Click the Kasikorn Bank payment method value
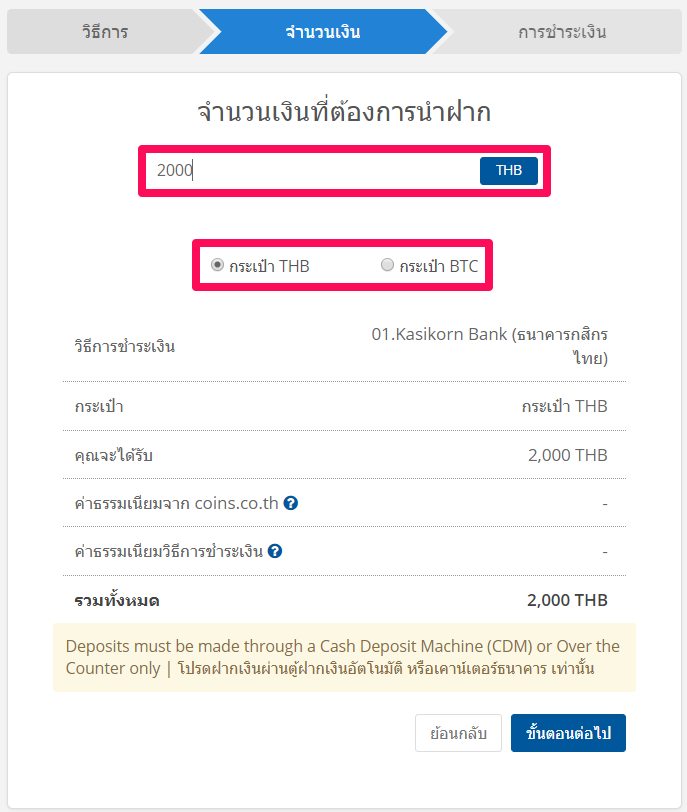This screenshot has height=812, width=687. (x=490, y=346)
